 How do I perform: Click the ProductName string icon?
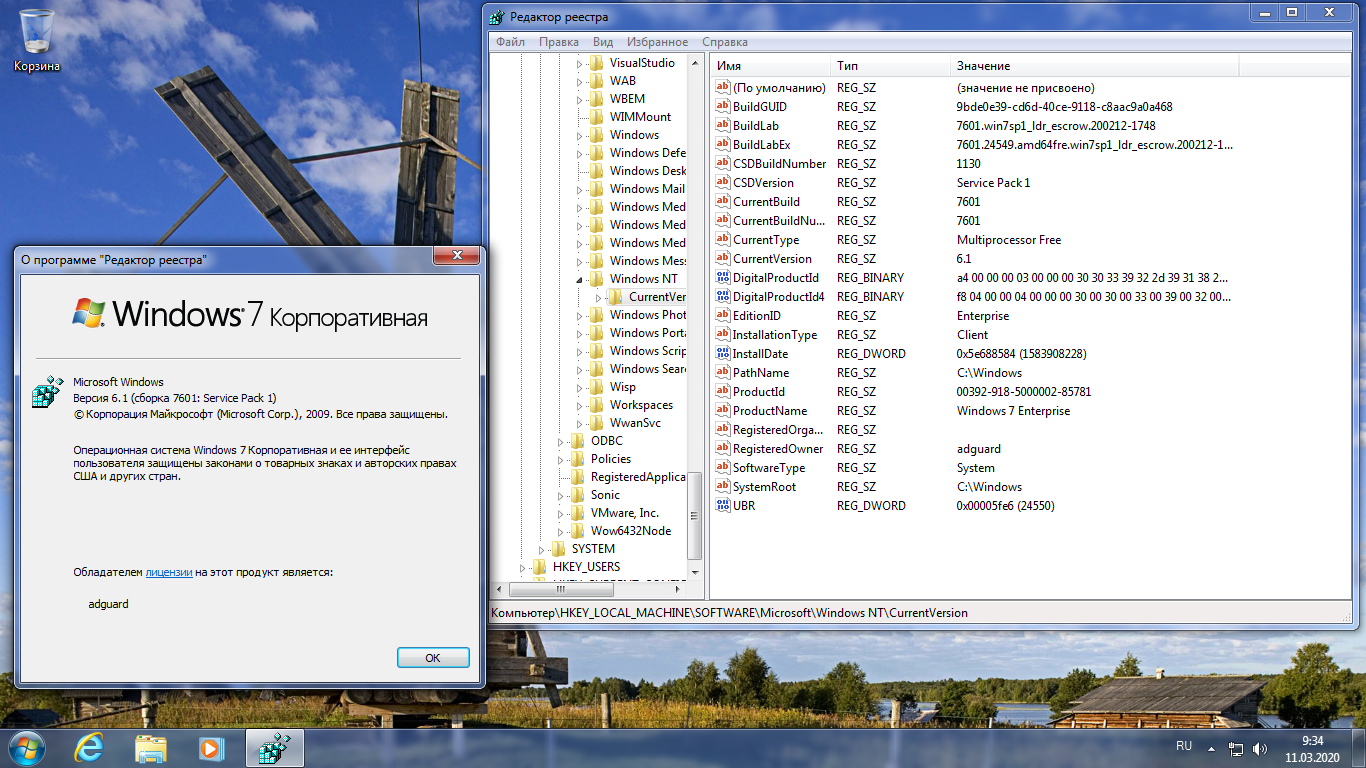coord(724,411)
